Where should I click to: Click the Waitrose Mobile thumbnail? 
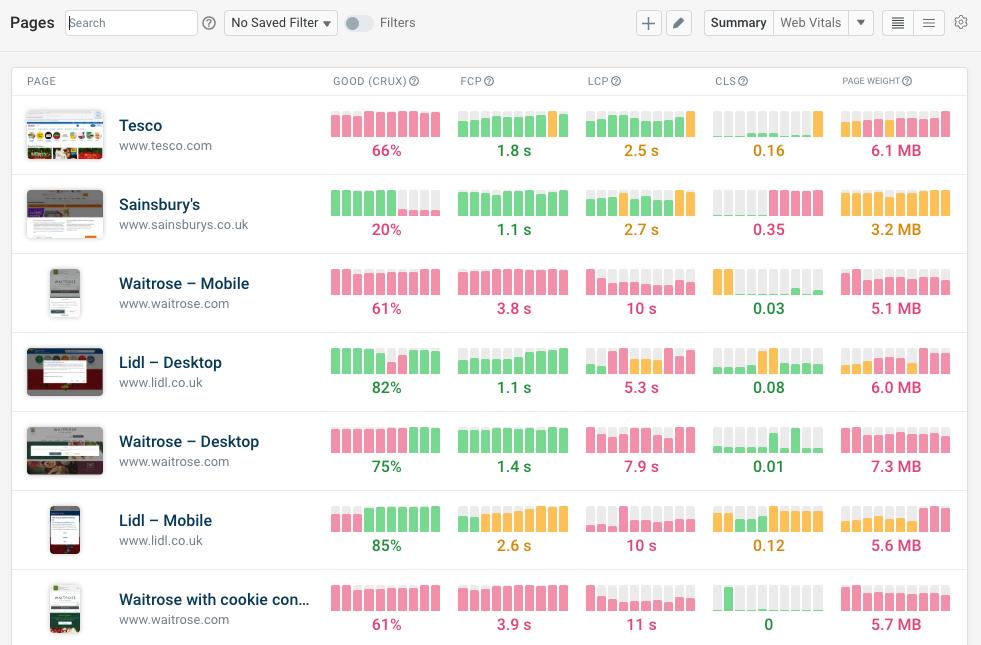tap(64, 292)
